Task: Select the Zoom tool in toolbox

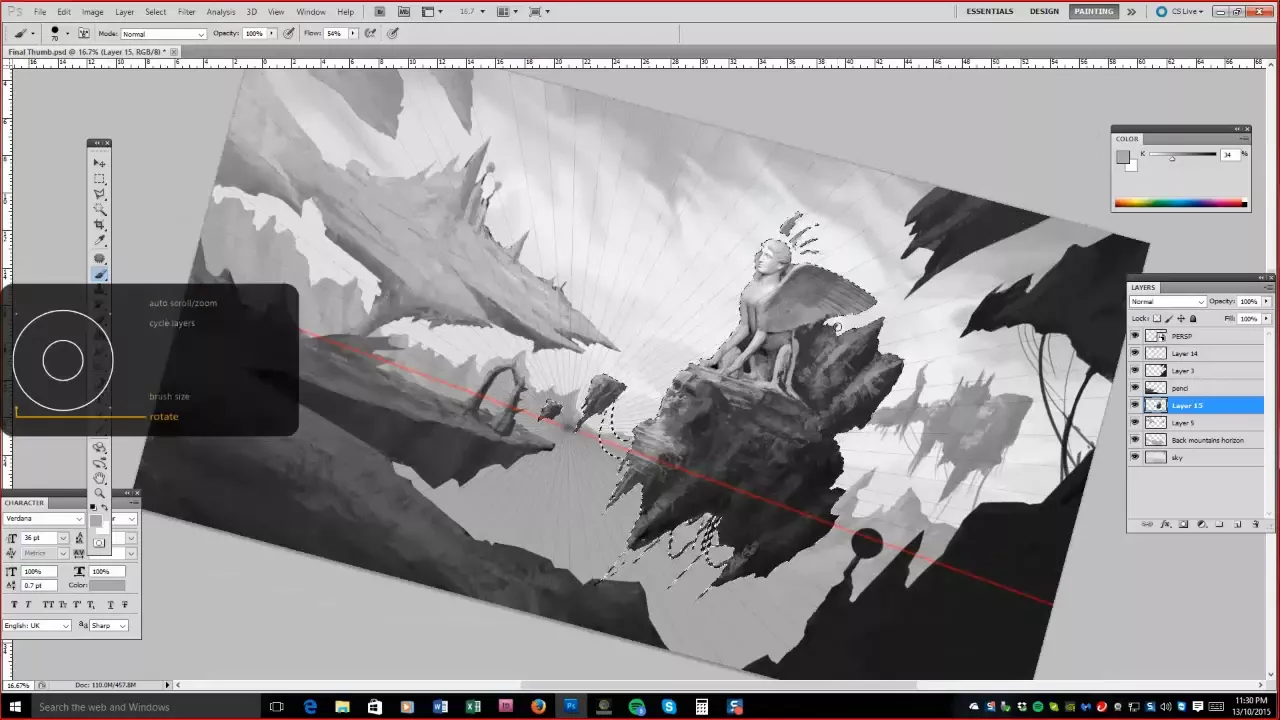Action: tap(99, 493)
